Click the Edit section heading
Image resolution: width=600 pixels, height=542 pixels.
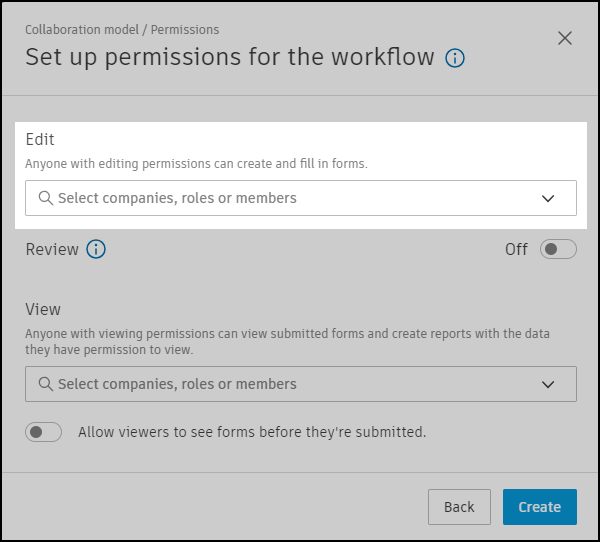pyautogui.click(x=40, y=140)
